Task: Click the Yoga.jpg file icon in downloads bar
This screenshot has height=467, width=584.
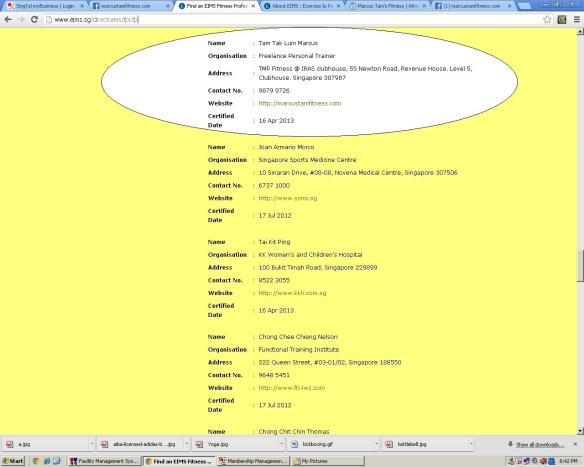Action: 200,444
